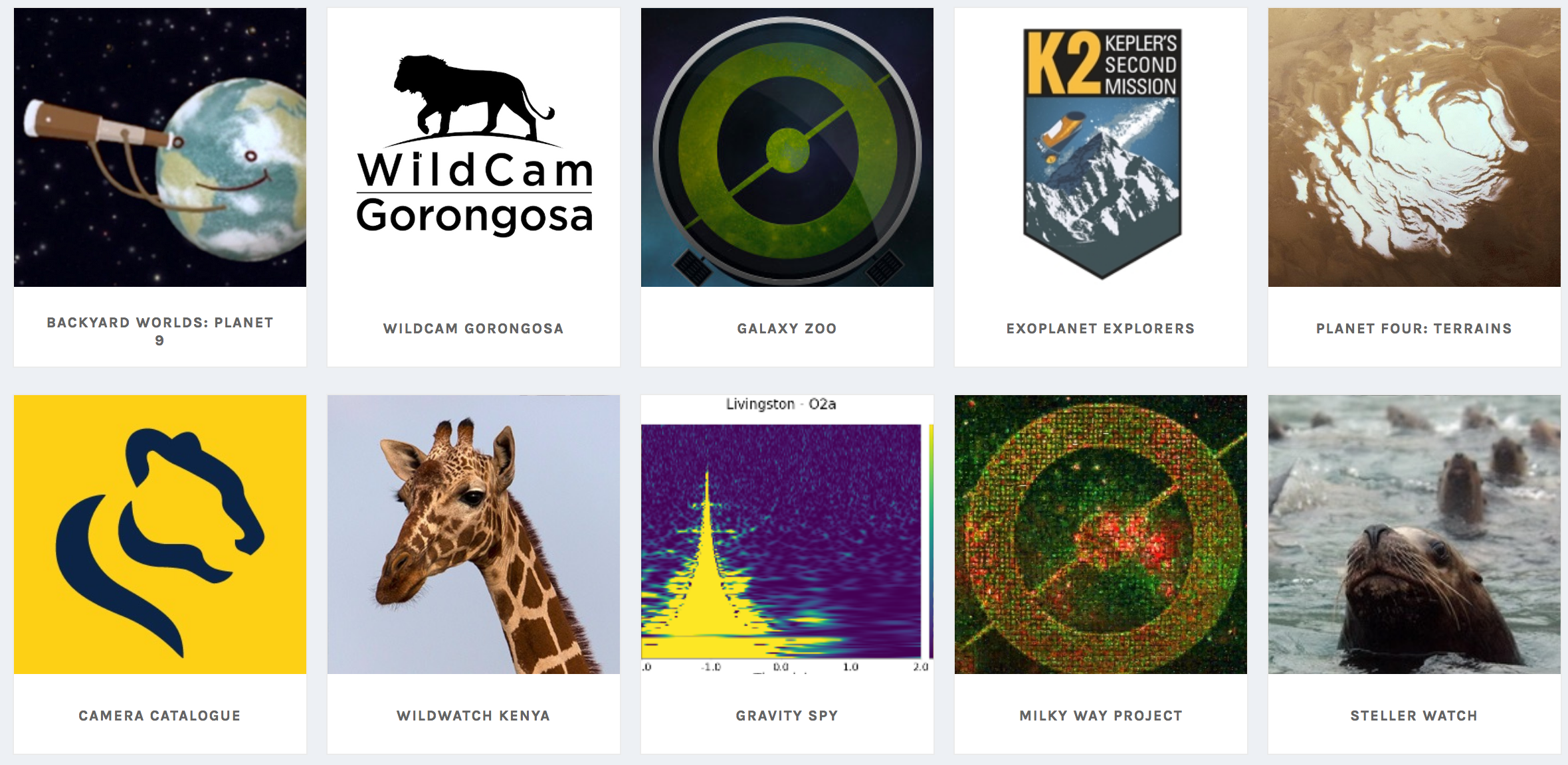Open the Milky Way Project title link
The image size is (1568, 765).
(1101, 716)
